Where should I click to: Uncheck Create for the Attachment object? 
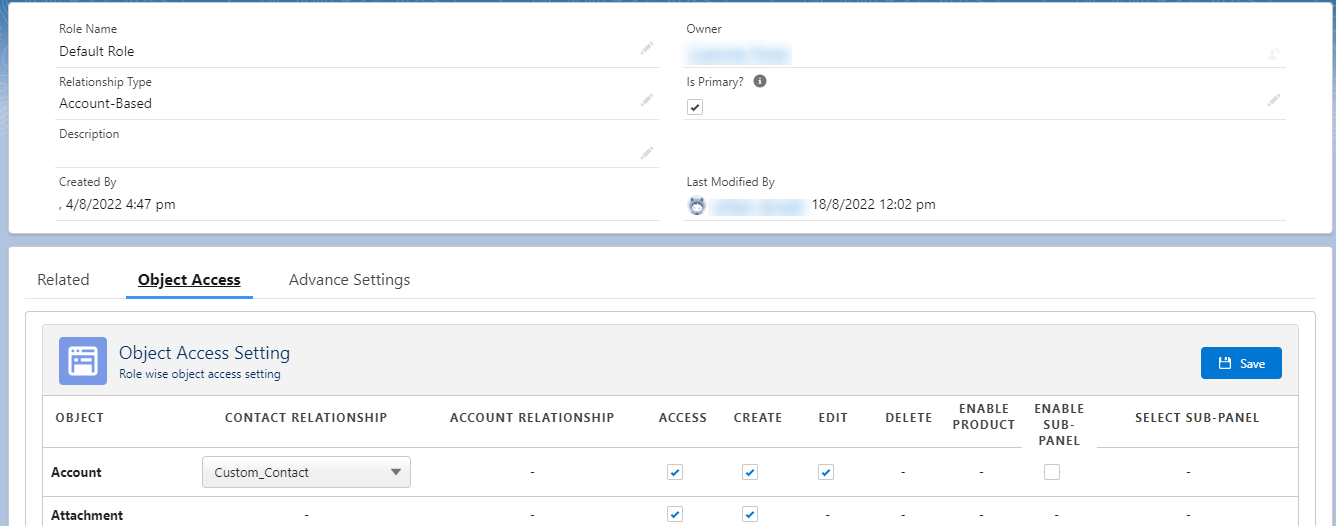(750, 514)
